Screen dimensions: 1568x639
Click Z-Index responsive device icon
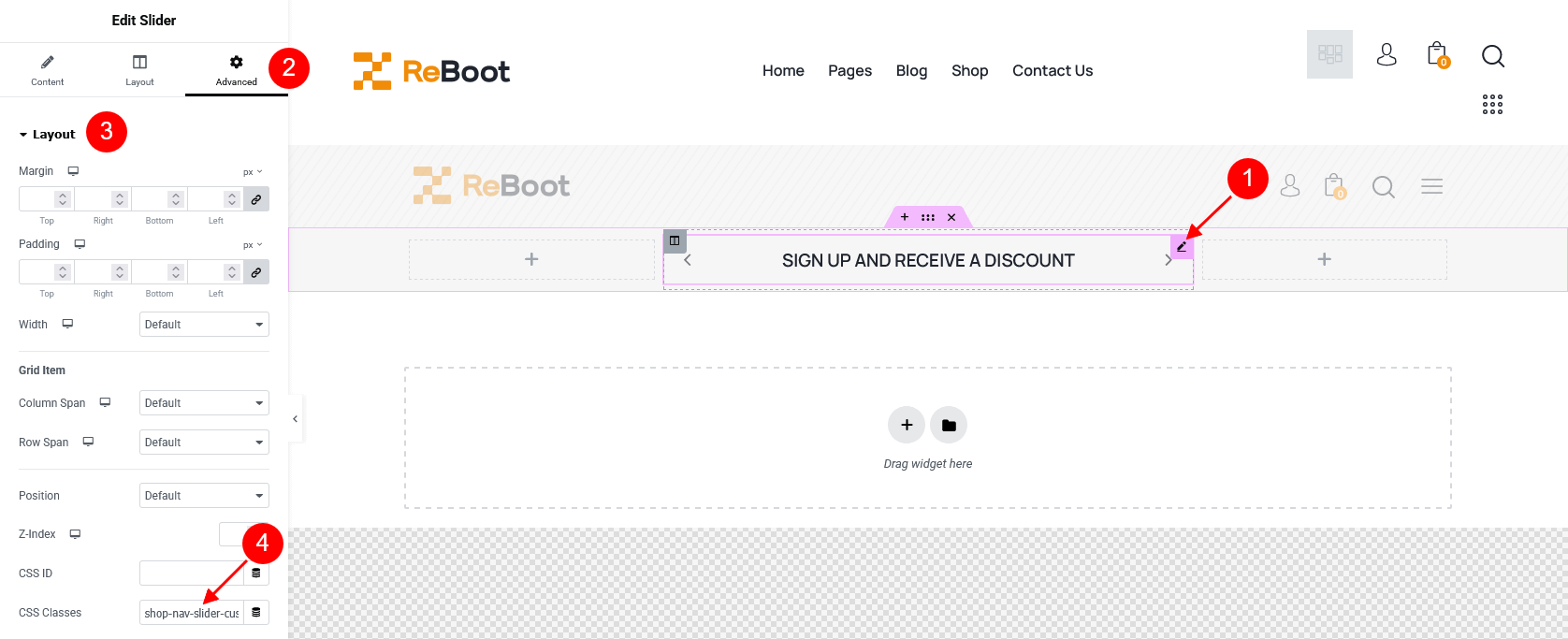click(x=75, y=534)
